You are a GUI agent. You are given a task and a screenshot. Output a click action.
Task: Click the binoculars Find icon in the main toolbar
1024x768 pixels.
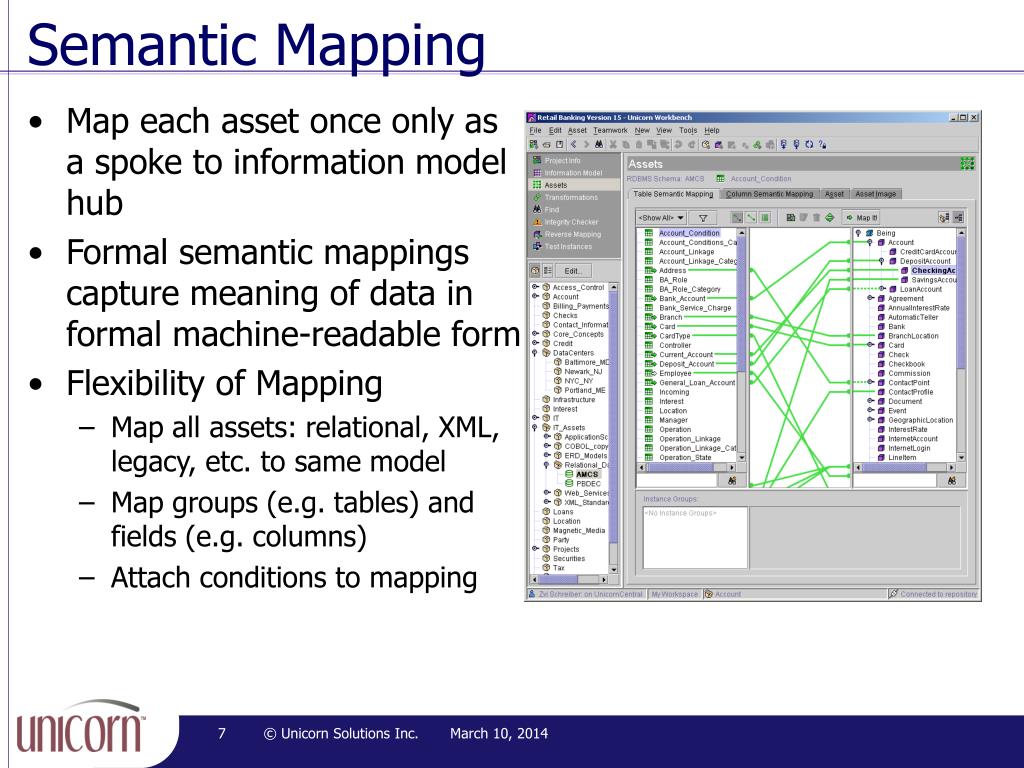(x=599, y=144)
